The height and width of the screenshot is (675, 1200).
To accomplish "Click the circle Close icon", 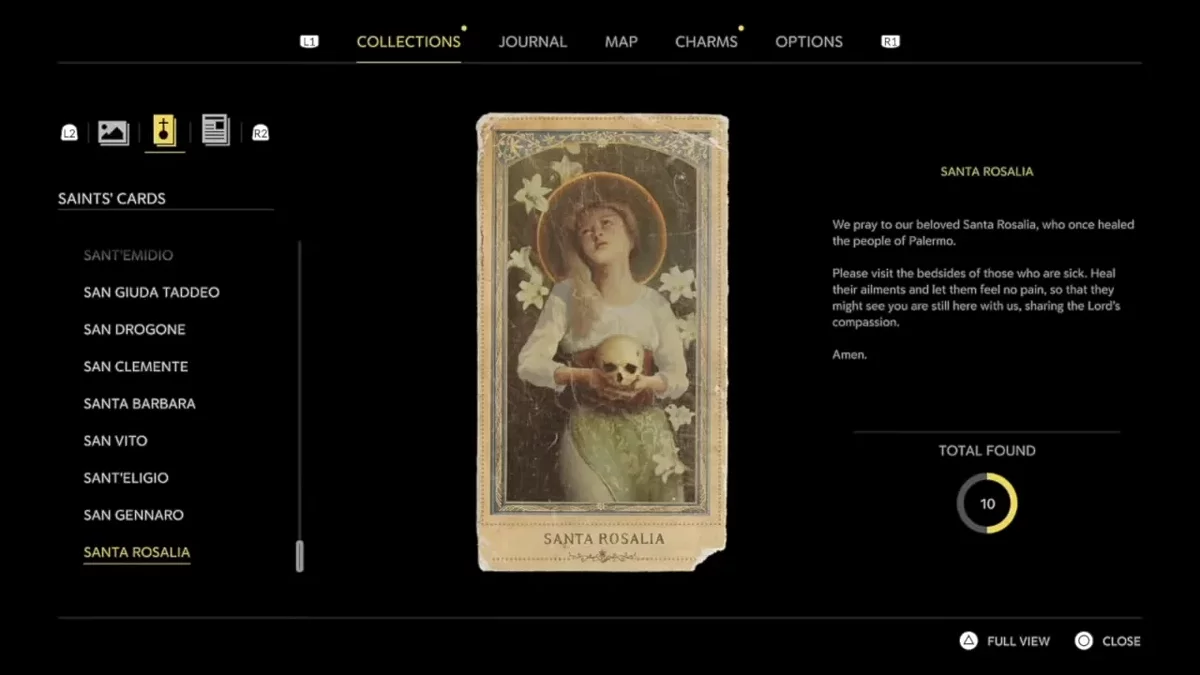I will pyautogui.click(x=1084, y=641).
